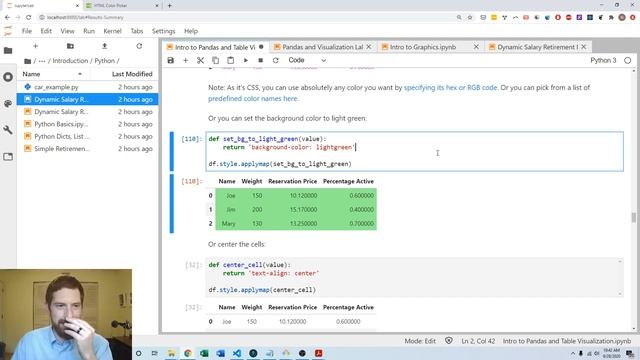The height and width of the screenshot is (360, 640).
Task: Navigate to Python breadcrumb folder
Action: (105, 61)
